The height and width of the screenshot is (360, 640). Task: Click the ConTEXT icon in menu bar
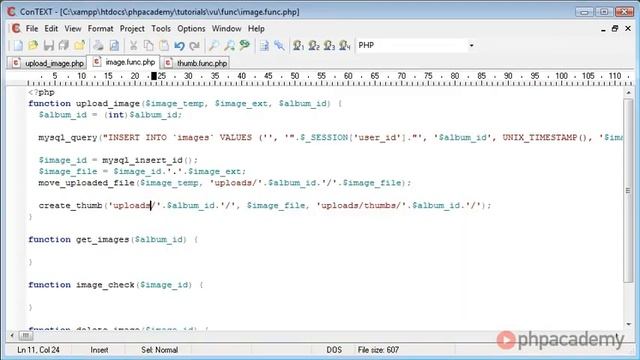(x=16, y=29)
